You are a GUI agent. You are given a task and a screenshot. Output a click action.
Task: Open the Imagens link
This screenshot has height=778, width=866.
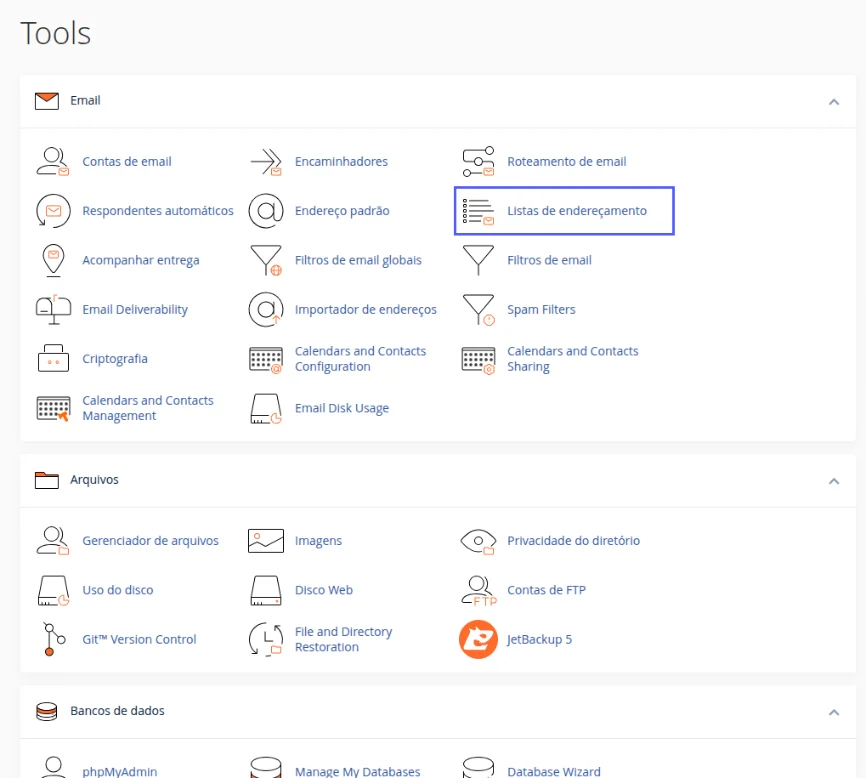318,541
